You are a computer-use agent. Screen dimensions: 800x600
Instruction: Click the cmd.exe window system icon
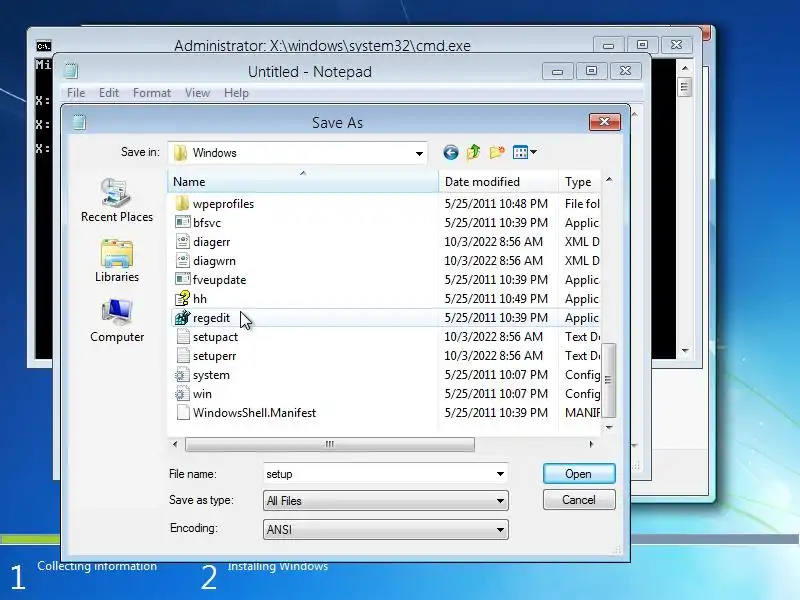click(x=44, y=46)
